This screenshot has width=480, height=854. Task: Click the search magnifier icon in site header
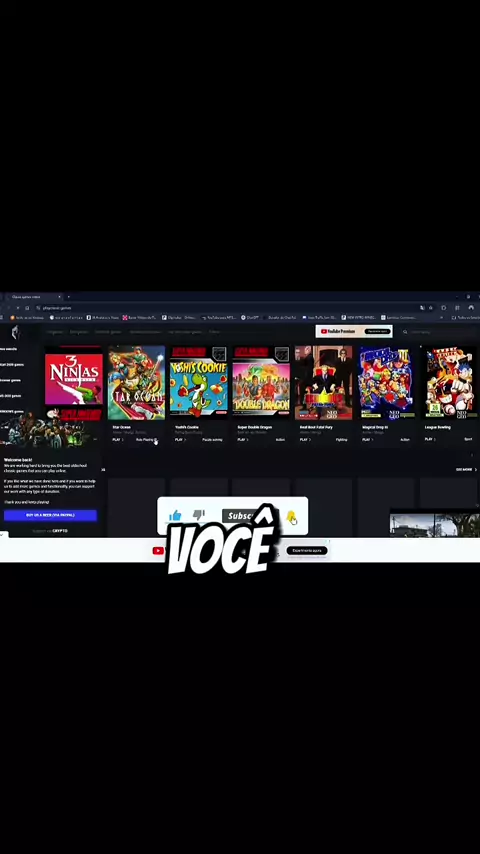(x=405, y=332)
